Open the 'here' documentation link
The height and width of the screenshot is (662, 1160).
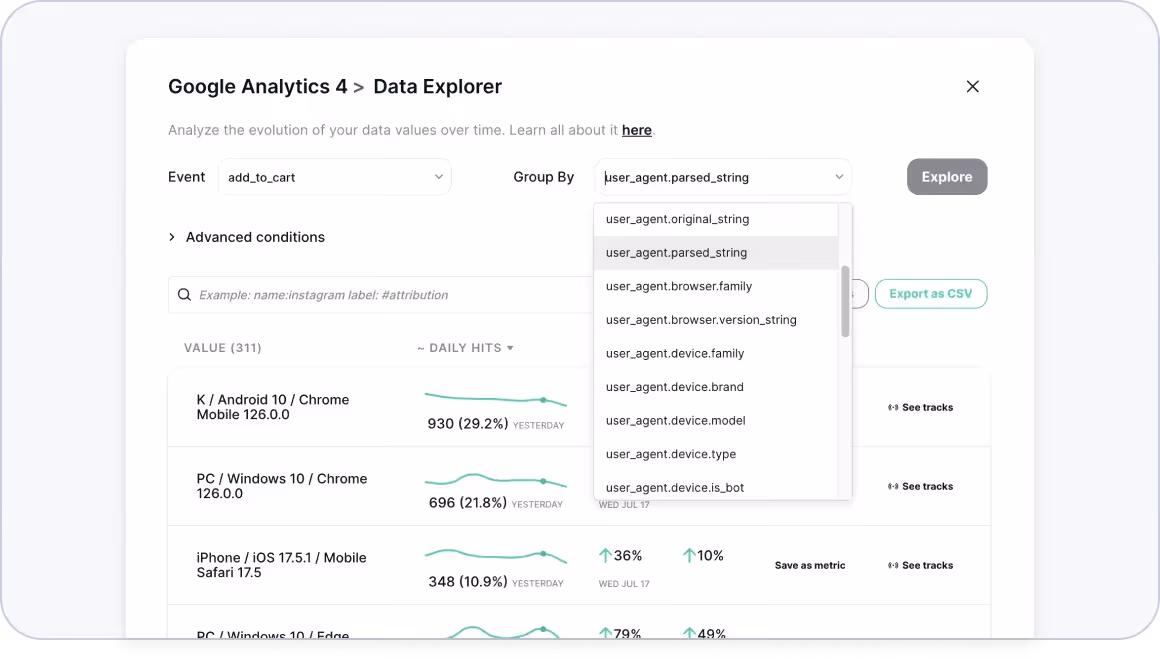tap(636, 130)
